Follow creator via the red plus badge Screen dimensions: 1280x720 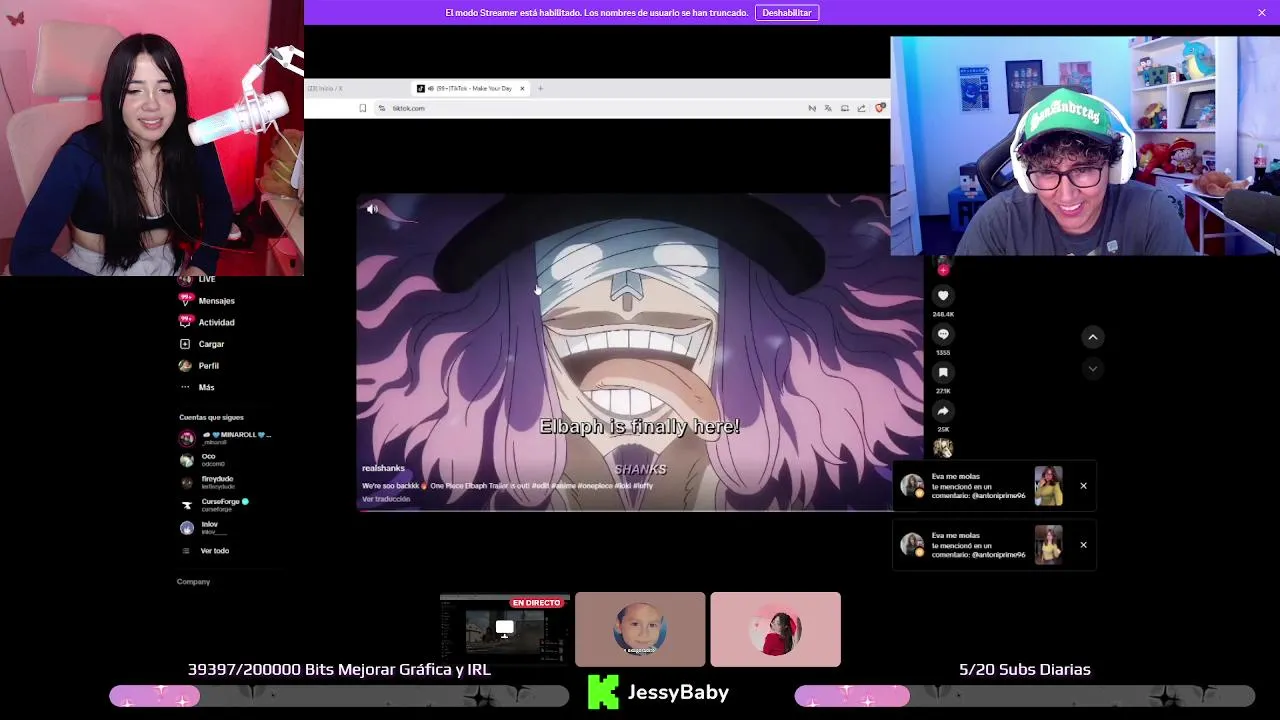coord(943,269)
